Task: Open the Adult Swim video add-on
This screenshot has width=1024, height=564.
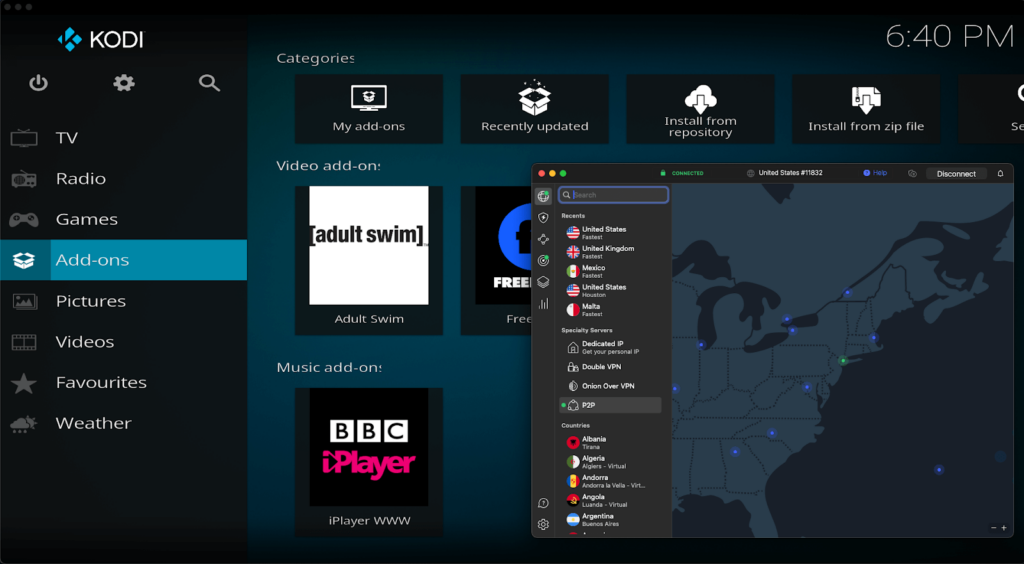Action: (x=369, y=260)
